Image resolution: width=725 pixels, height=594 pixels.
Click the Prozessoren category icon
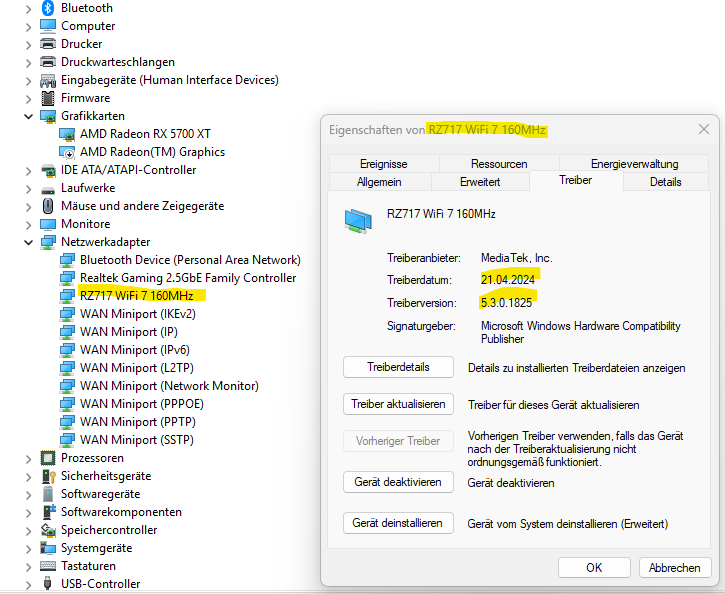48,458
